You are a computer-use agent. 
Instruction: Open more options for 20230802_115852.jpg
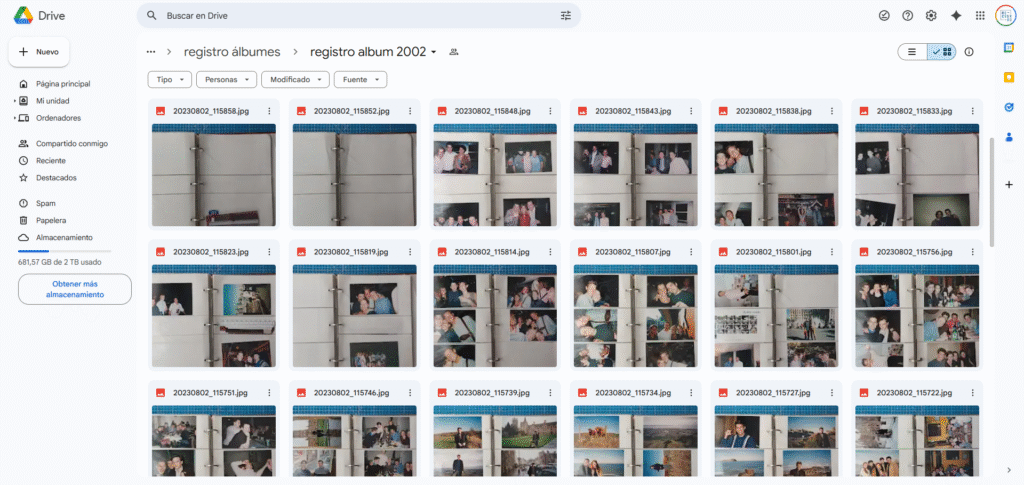(x=410, y=111)
